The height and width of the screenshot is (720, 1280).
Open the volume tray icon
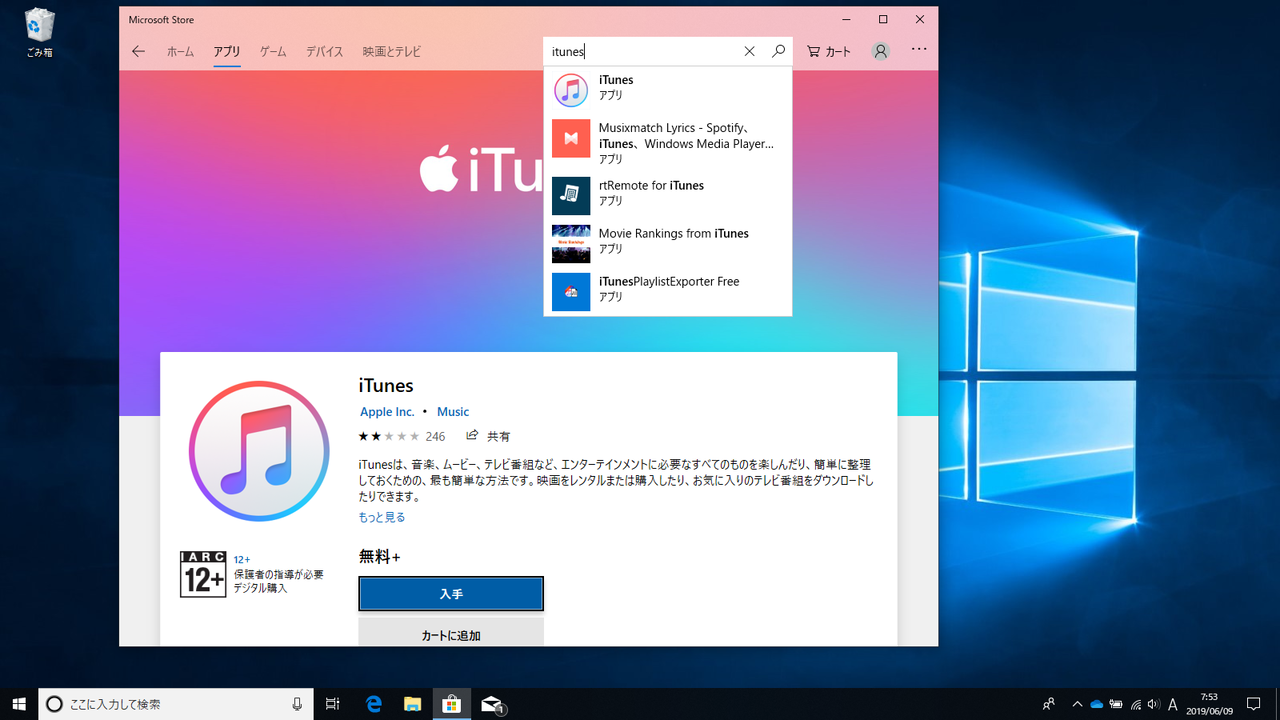pos(1153,704)
